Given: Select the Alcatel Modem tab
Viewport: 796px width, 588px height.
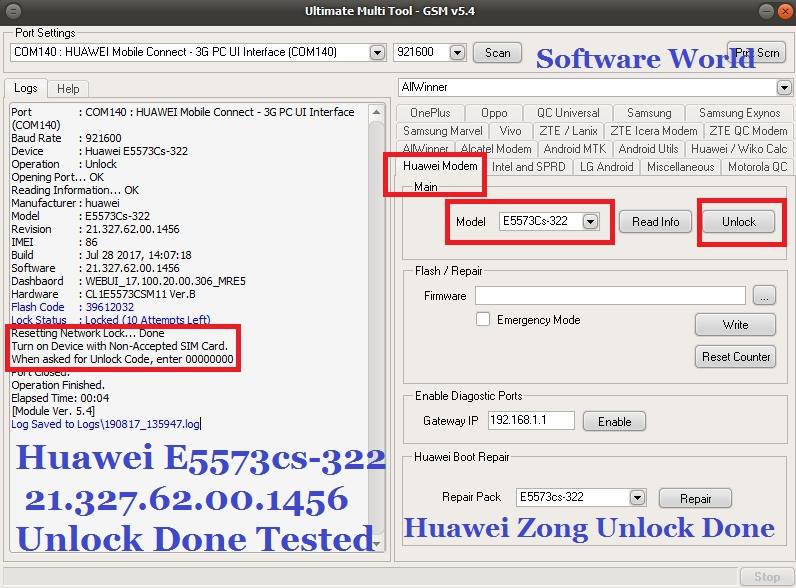Looking at the screenshot, I should click(x=496, y=149).
